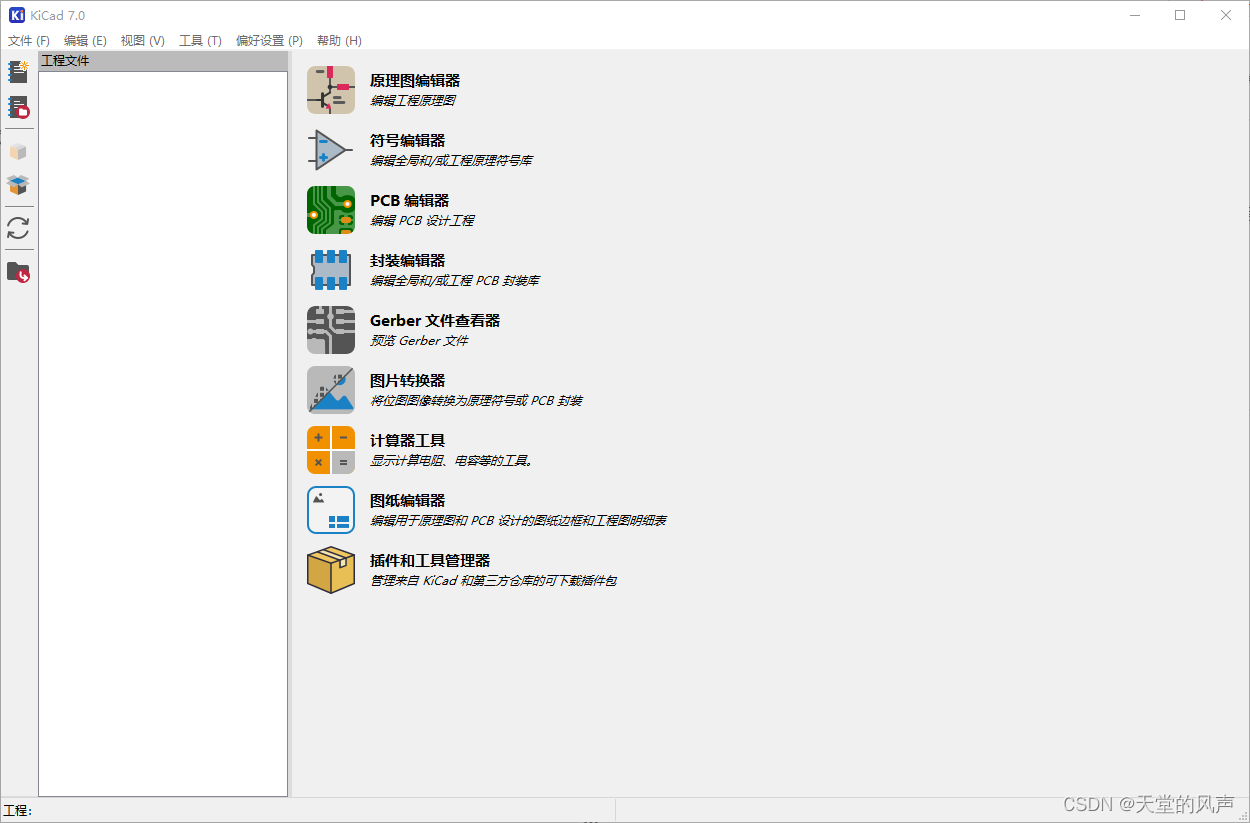Click the 图纸编辑器 title text
This screenshot has width=1250, height=823.
coord(408,501)
